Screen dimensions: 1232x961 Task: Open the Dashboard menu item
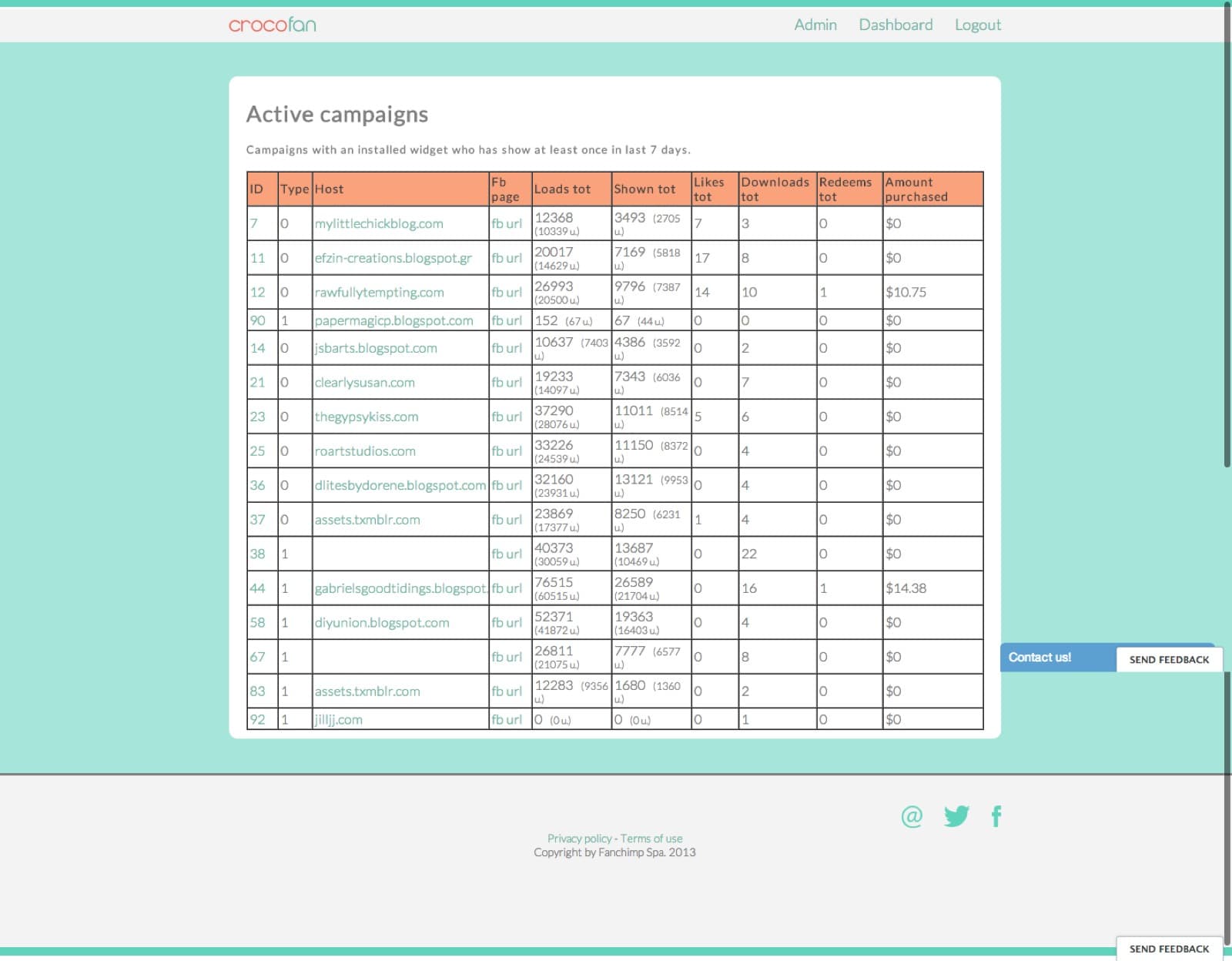(x=896, y=25)
